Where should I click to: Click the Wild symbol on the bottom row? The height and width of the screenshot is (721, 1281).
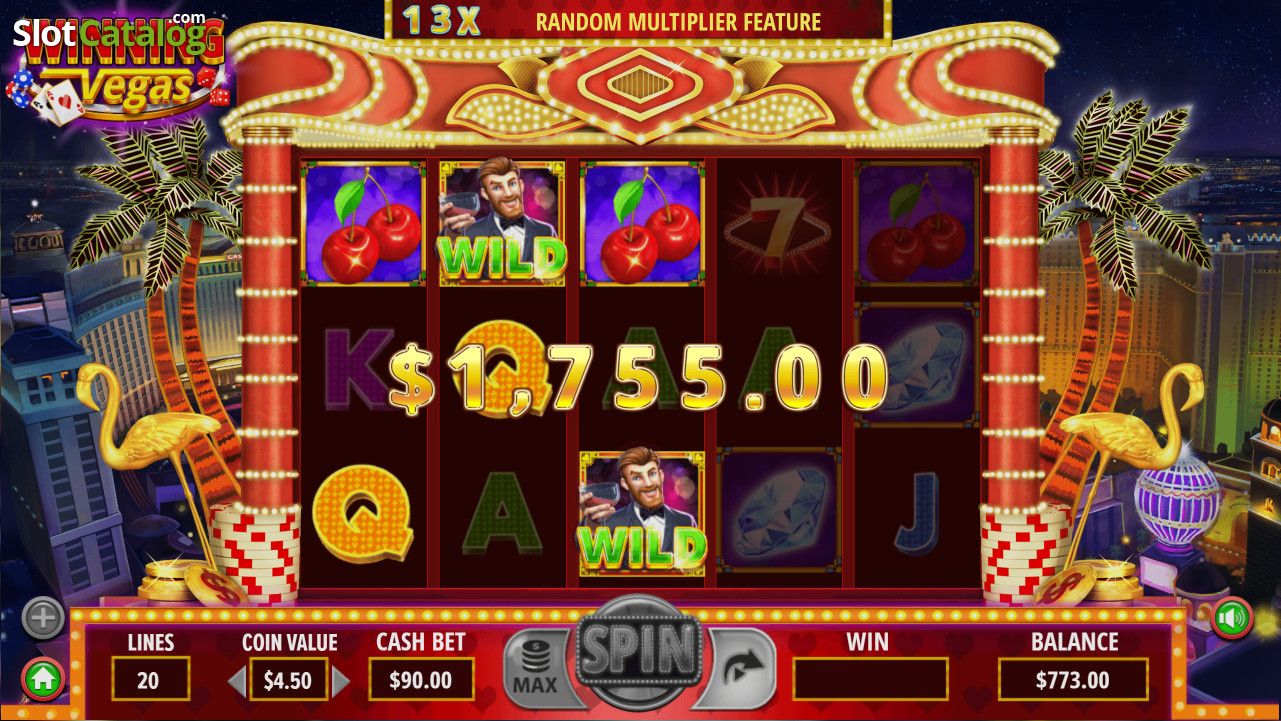click(x=642, y=513)
